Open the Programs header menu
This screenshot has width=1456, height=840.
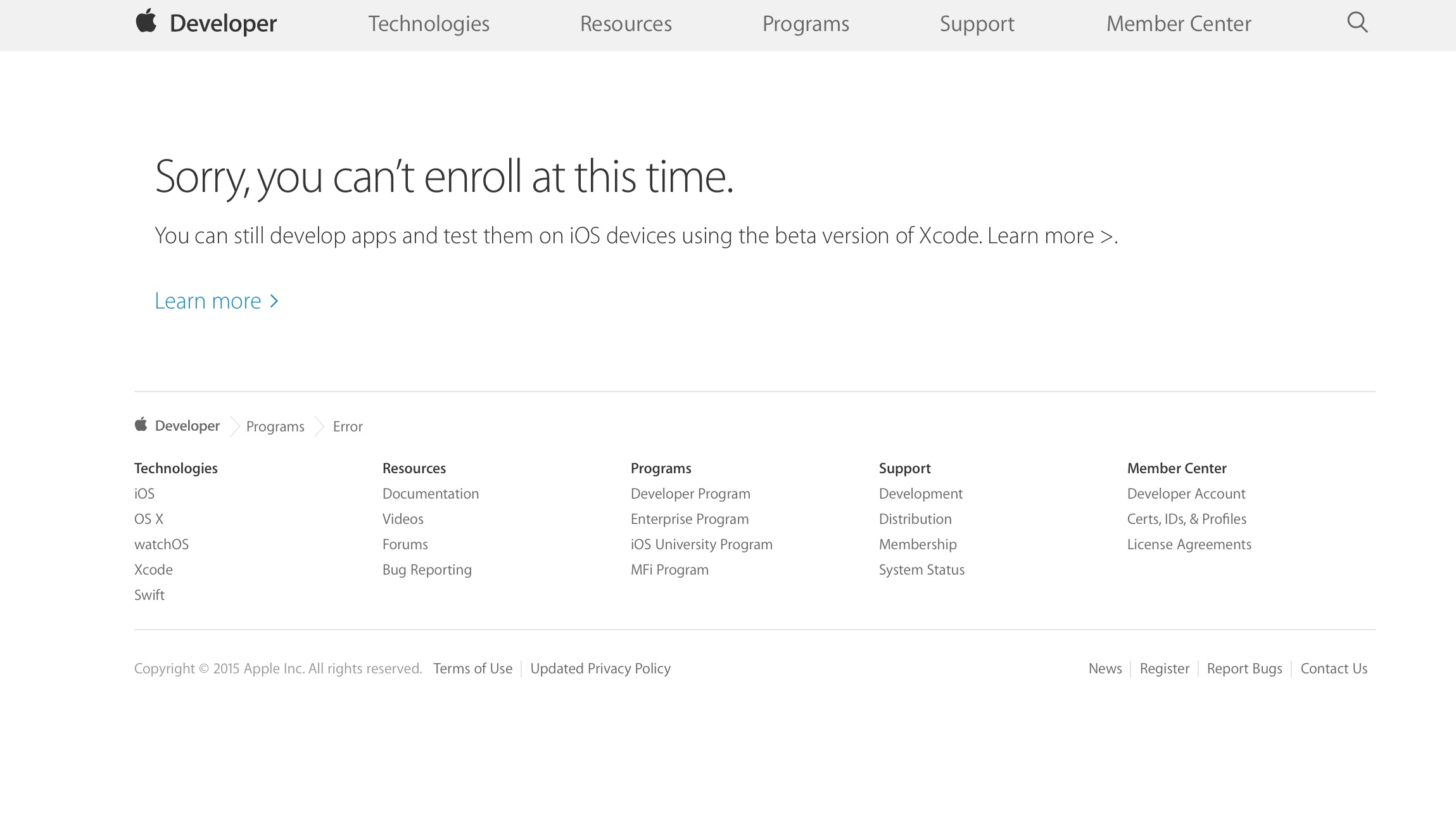click(806, 23)
